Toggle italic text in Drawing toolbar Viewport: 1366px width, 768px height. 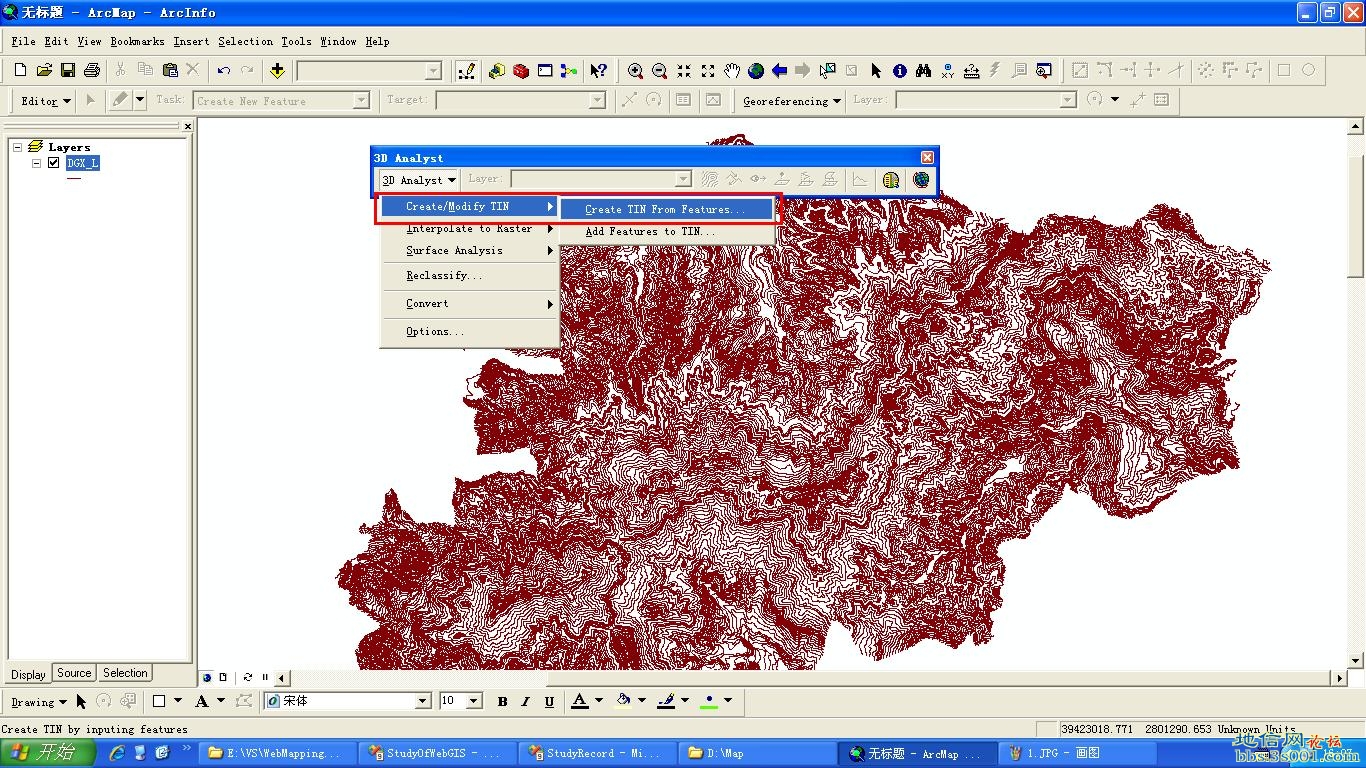pyautogui.click(x=526, y=702)
